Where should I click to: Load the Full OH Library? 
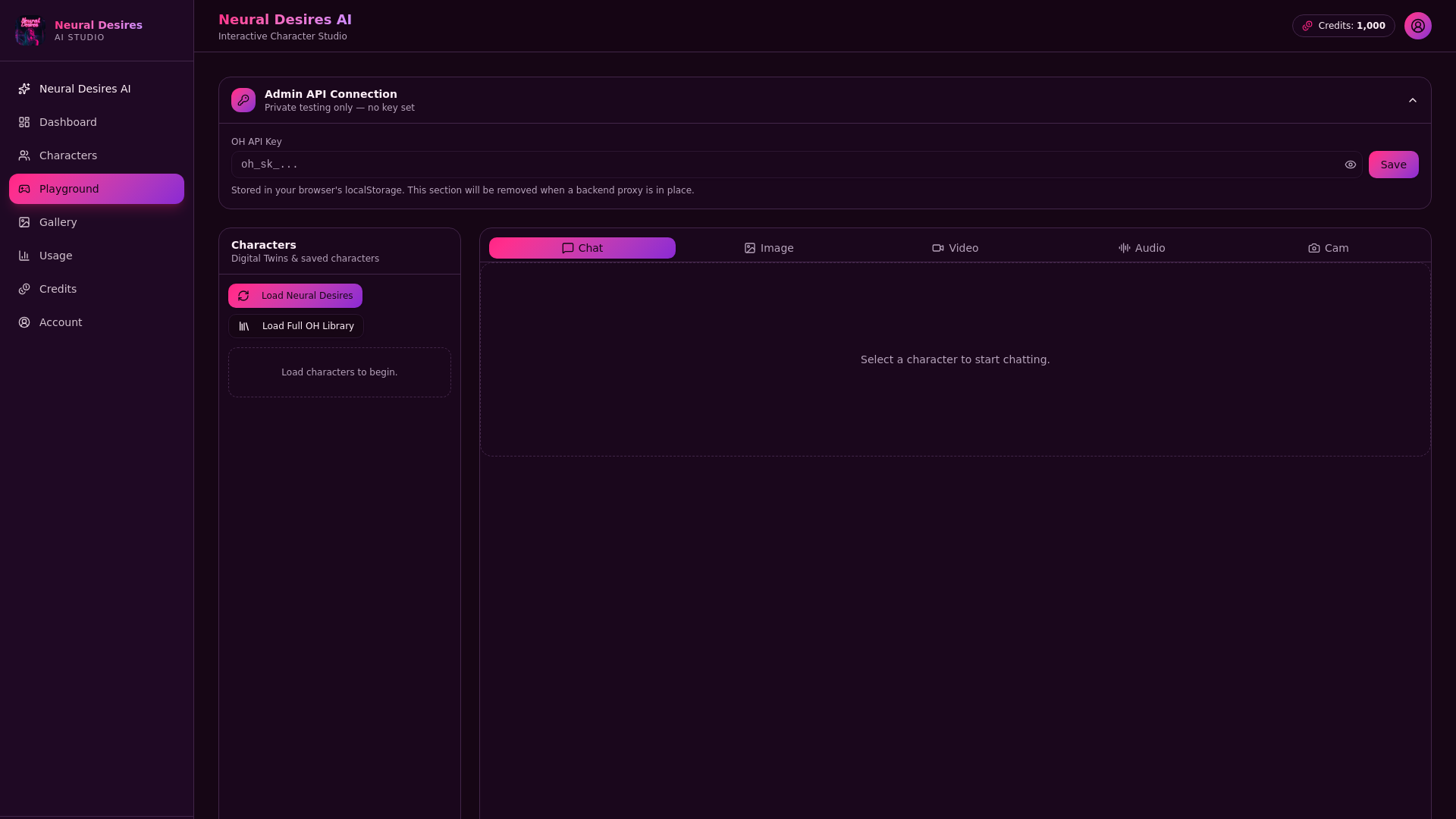296,326
